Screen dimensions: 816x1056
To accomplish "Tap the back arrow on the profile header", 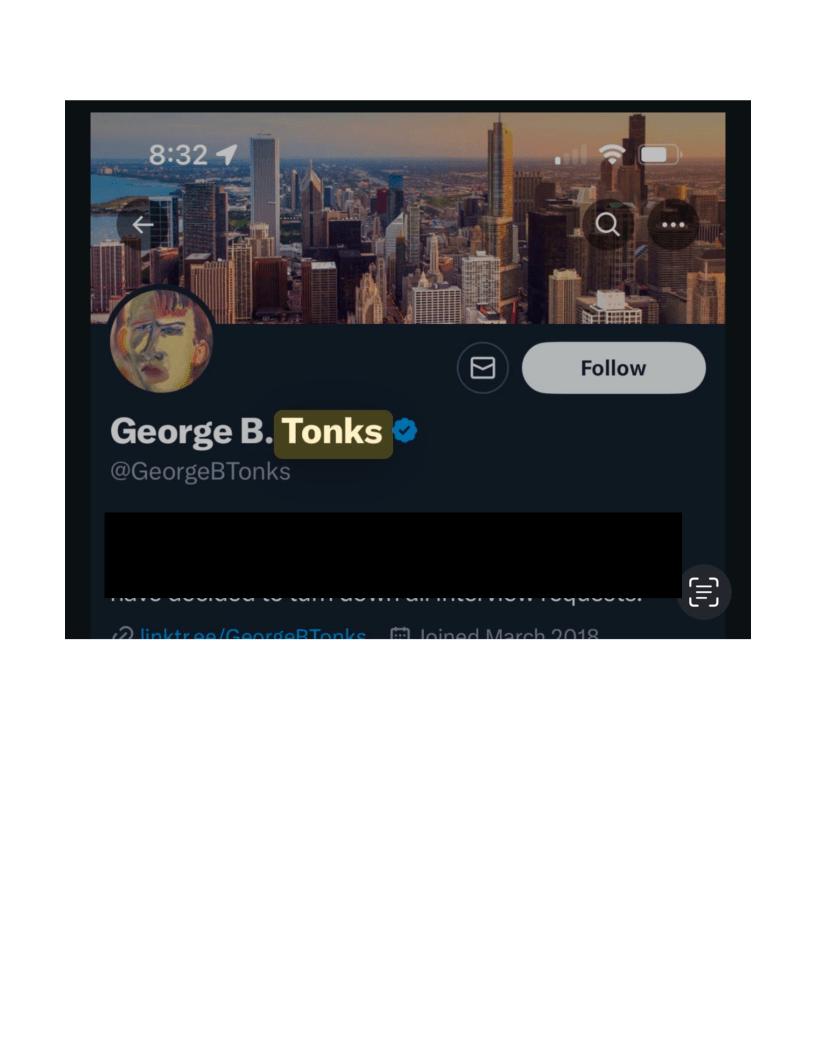I will click(x=141, y=225).
